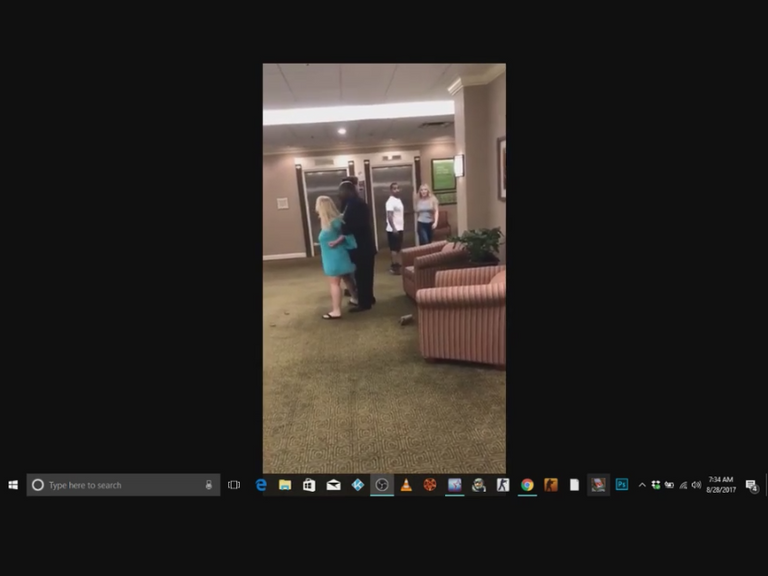Viewport: 768px width, 576px height.
Task: Open the orange Counter-Strike GO icon
Action: (x=551, y=485)
